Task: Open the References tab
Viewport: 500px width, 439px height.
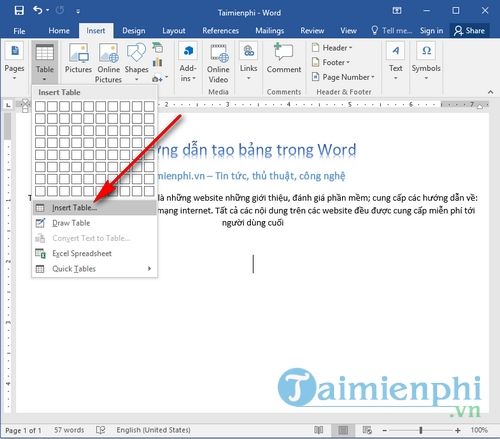Action: (220, 31)
